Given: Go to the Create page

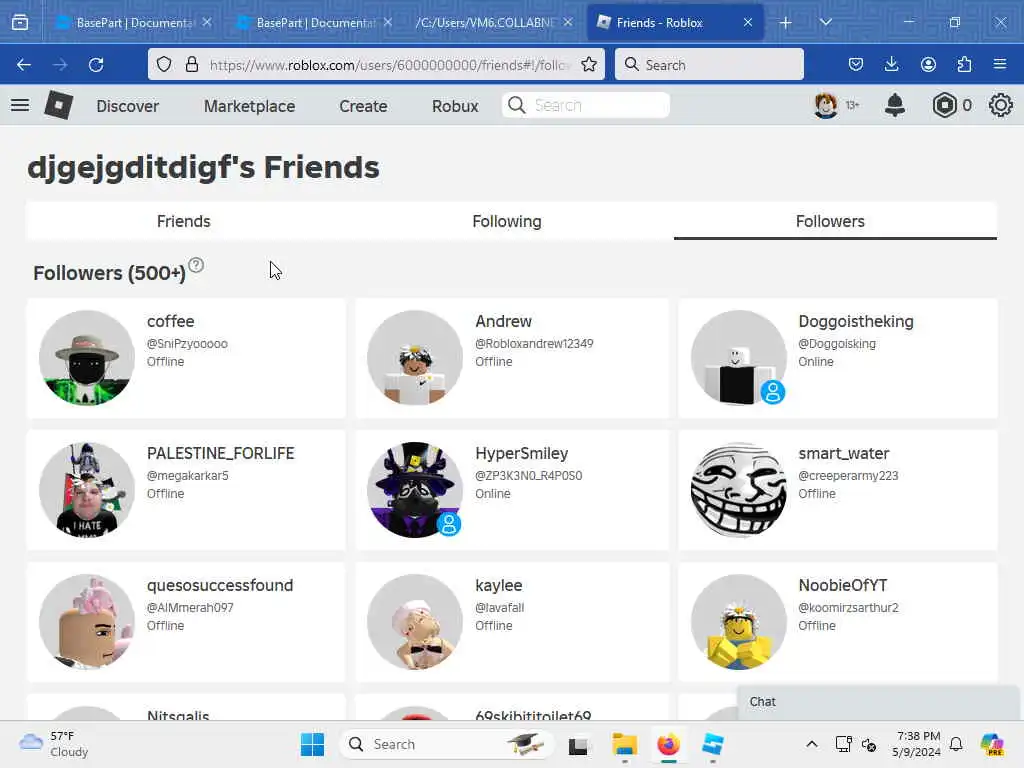Looking at the screenshot, I should tap(363, 106).
